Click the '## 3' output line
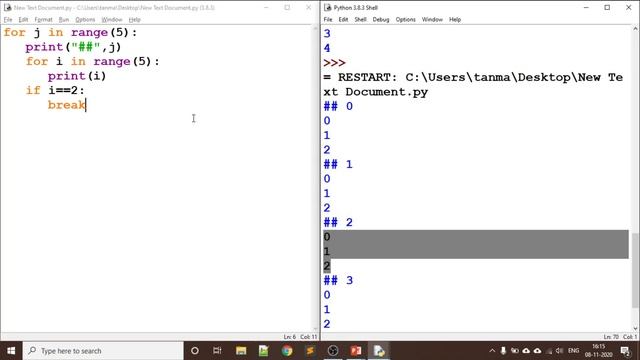640x360 pixels. point(338,280)
